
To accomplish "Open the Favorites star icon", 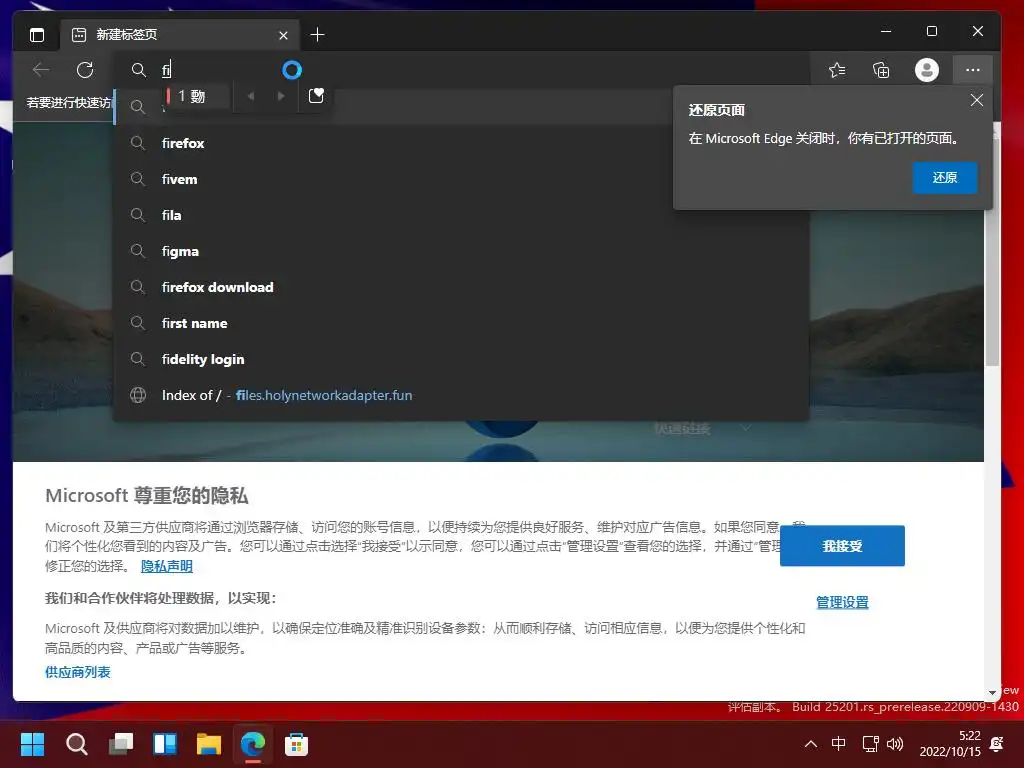I will pos(837,70).
